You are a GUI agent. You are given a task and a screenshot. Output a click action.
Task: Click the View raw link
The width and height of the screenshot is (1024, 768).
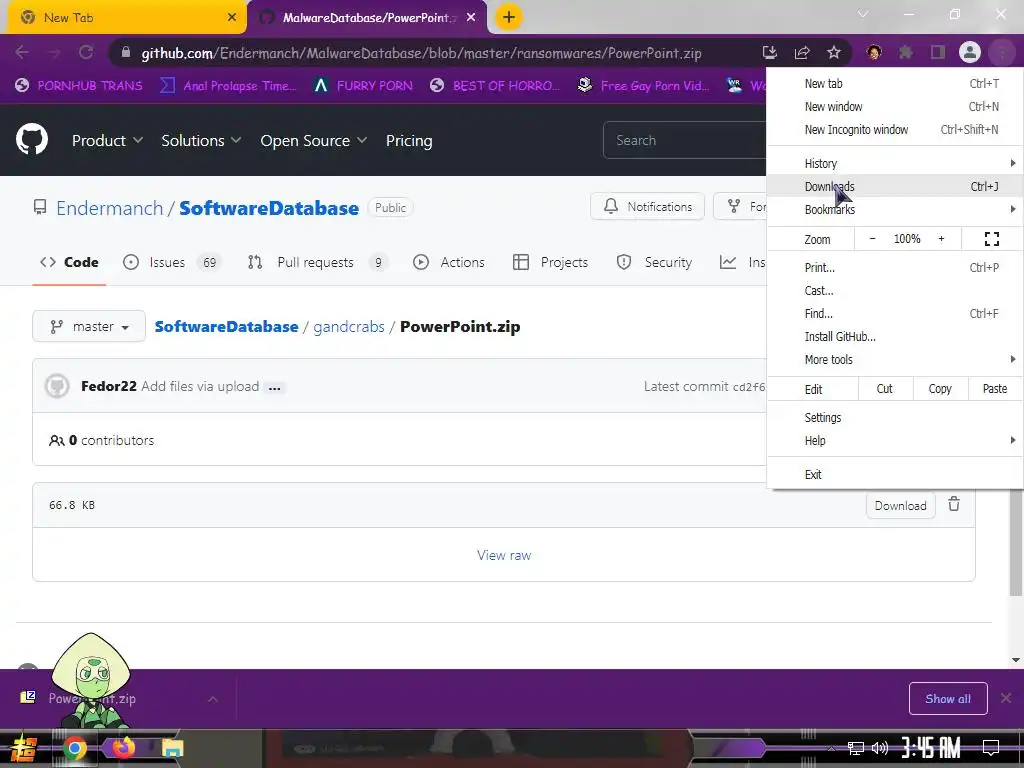click(x=504, y=555)
